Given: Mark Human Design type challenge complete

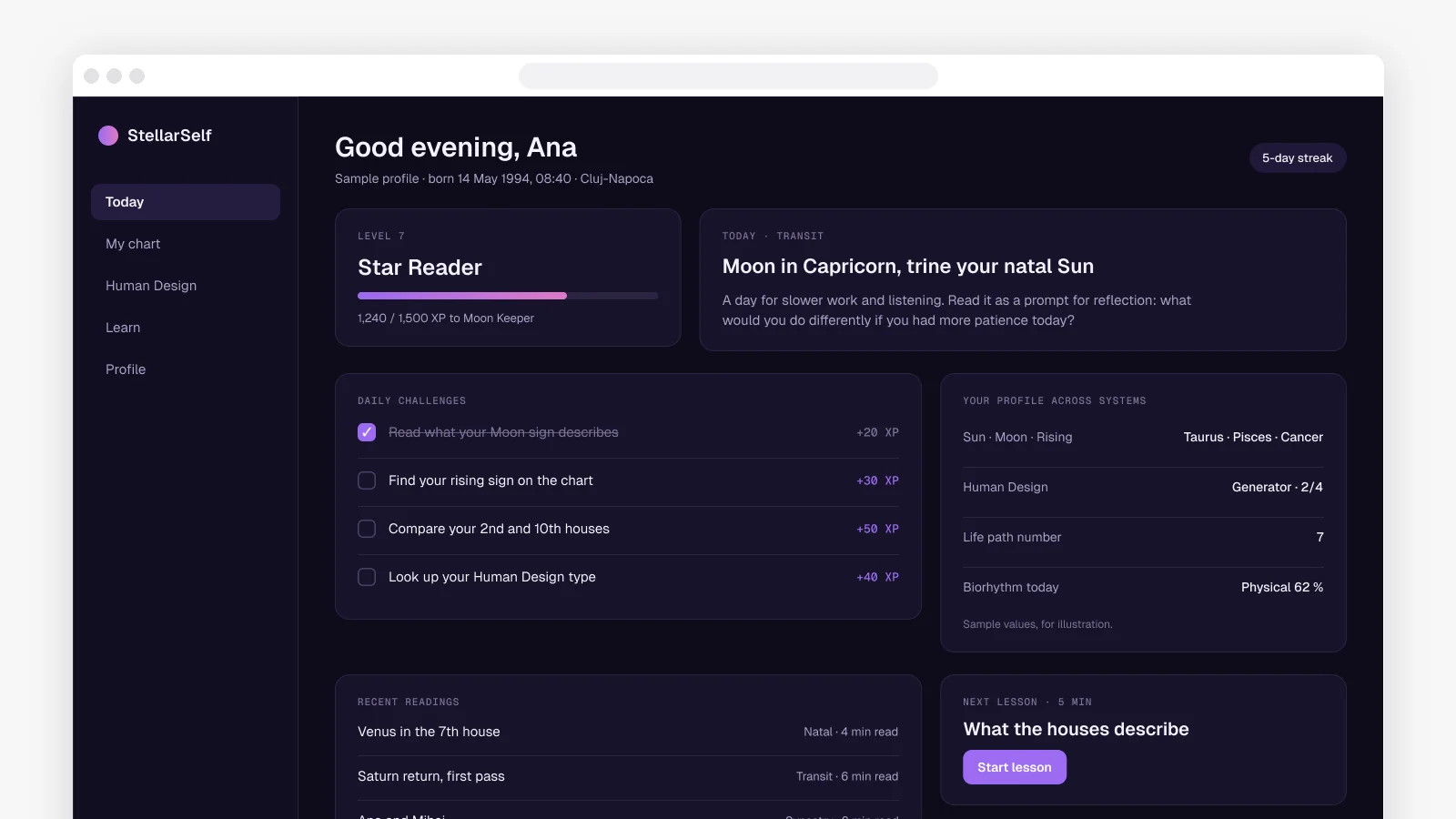Looking at the screenshot, I should tap(367, 577).
